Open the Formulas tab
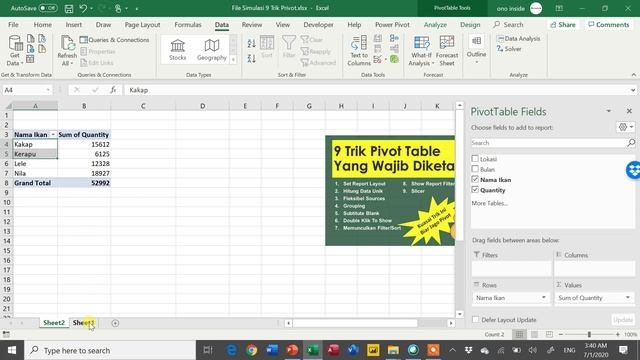Viewport: 640px width, 360px height. click(x=188, y=24)
